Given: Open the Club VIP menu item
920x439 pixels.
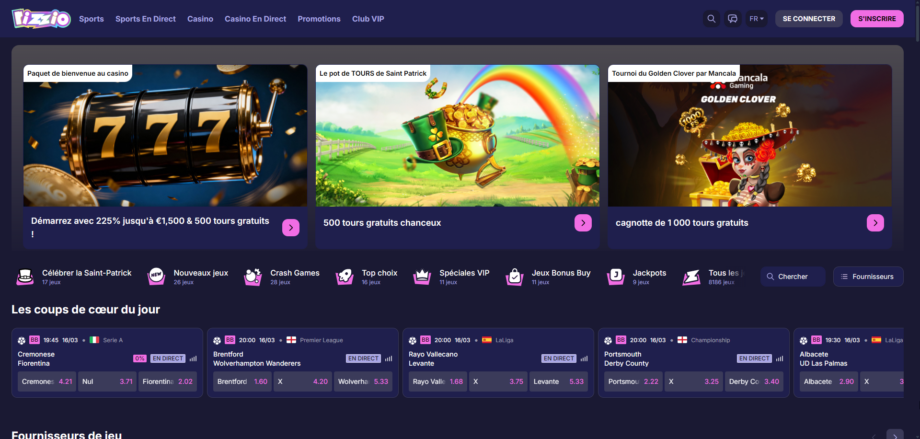Looking at the screenshot, I should (x=369, y=19).
